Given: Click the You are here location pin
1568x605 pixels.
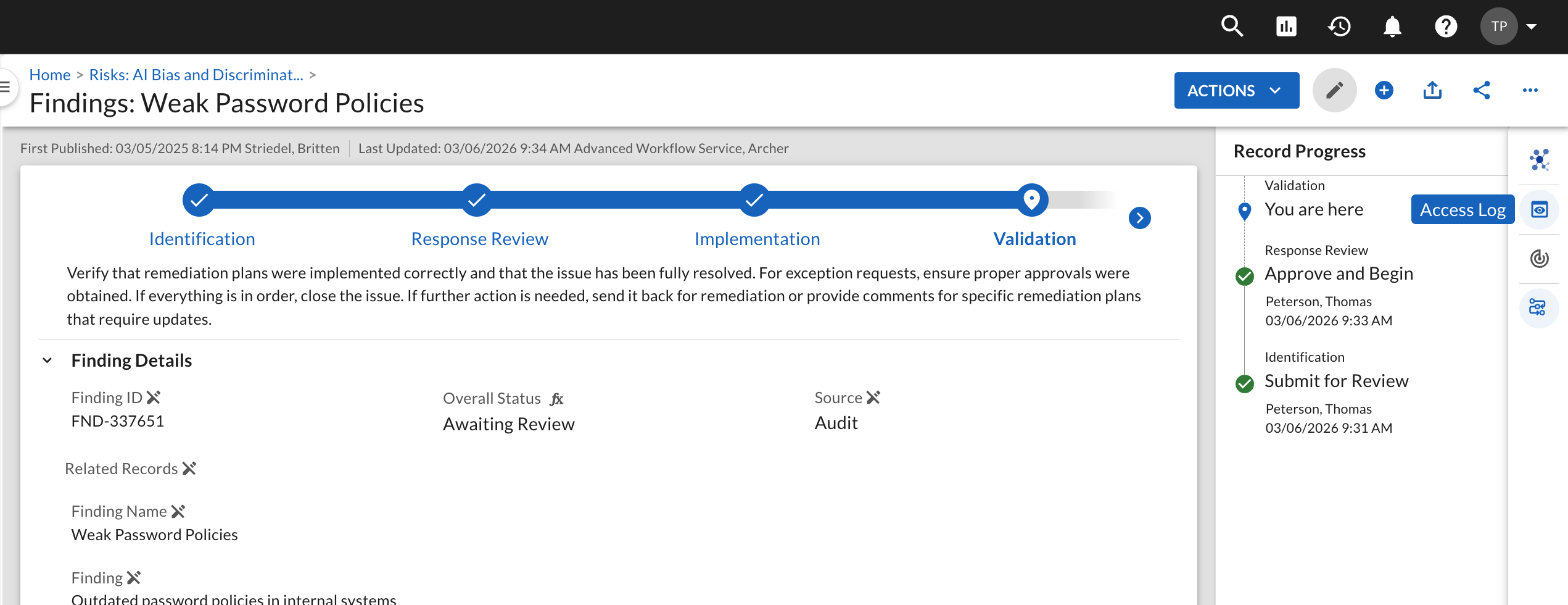Looking at the screenshot, I should click(x=1245, y=212).
